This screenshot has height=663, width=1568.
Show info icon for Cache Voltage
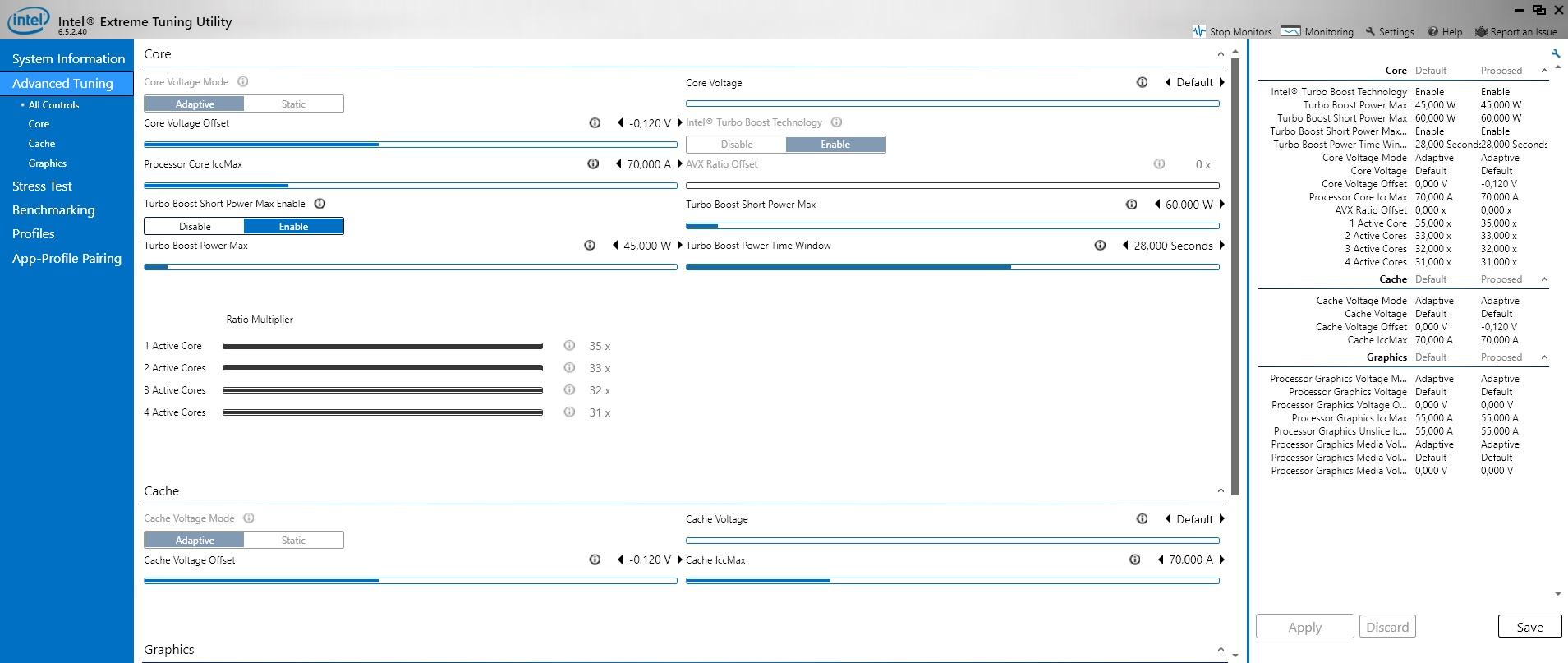pos(1142,519)
